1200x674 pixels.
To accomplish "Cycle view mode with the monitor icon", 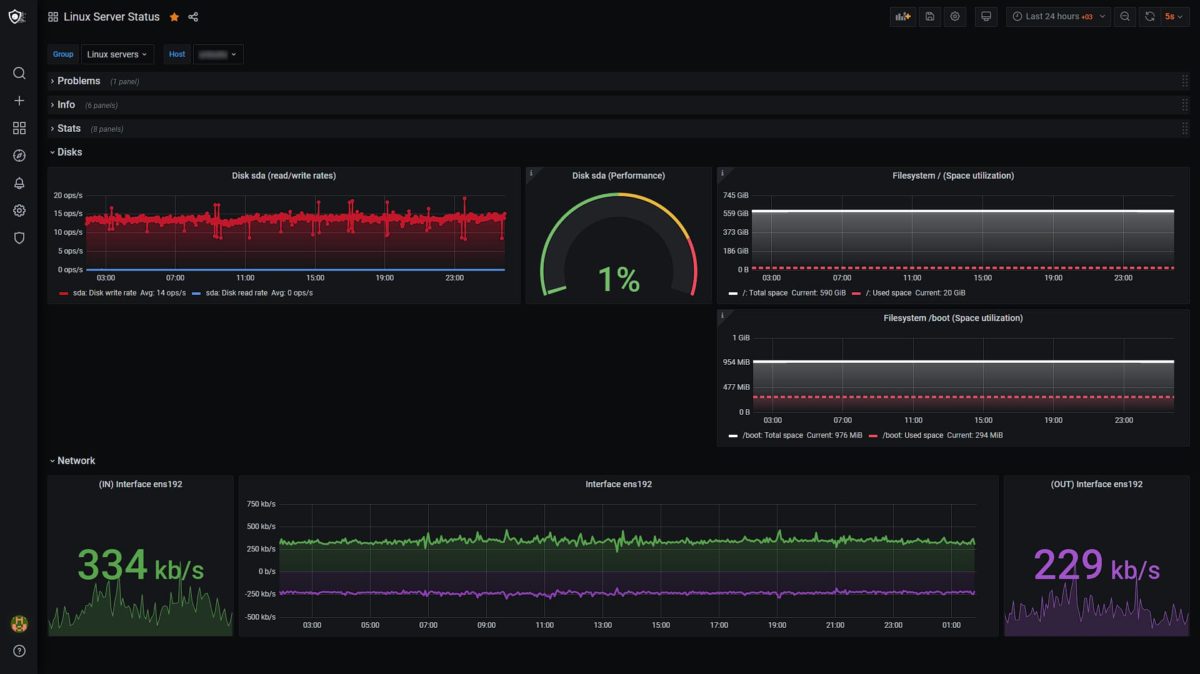I will (x=986, y=17).
